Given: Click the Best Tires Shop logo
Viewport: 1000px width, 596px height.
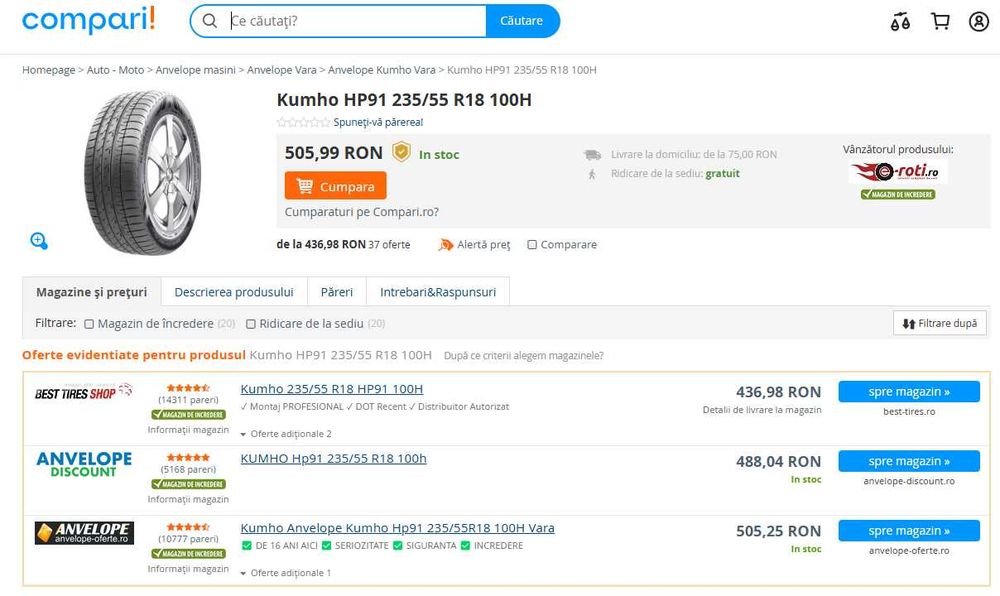Looking at the screenshot, I should click(84, 392).
